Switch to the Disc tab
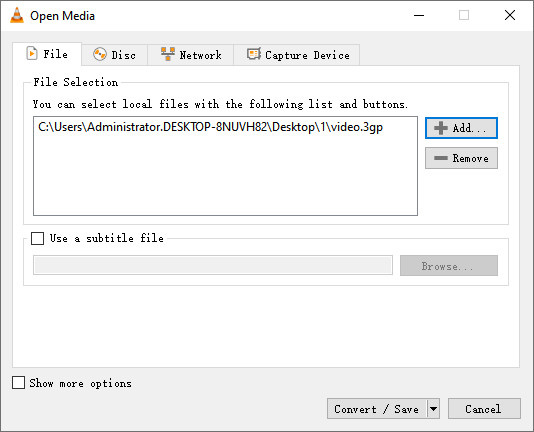This screenshot has width=534, height=432. [114, 55]
